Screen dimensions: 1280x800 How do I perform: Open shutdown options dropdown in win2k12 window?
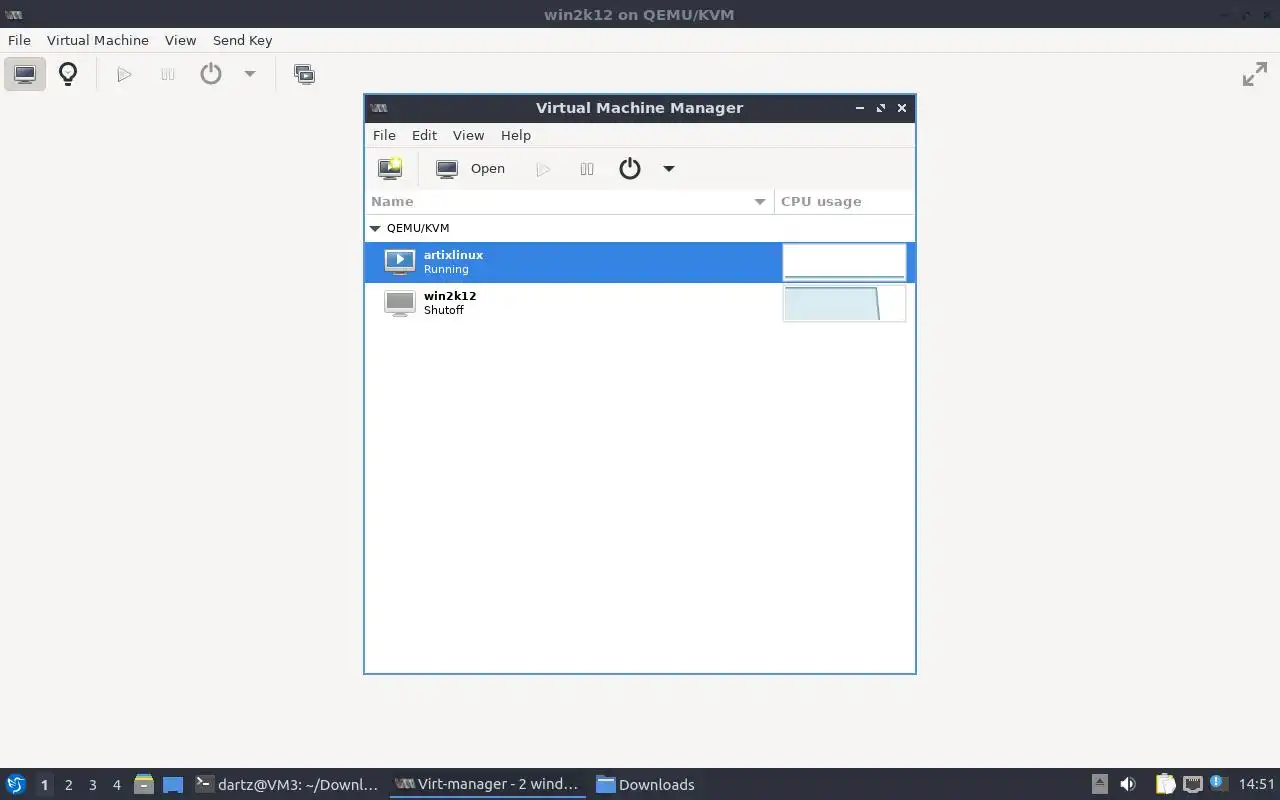pos(250,74)
